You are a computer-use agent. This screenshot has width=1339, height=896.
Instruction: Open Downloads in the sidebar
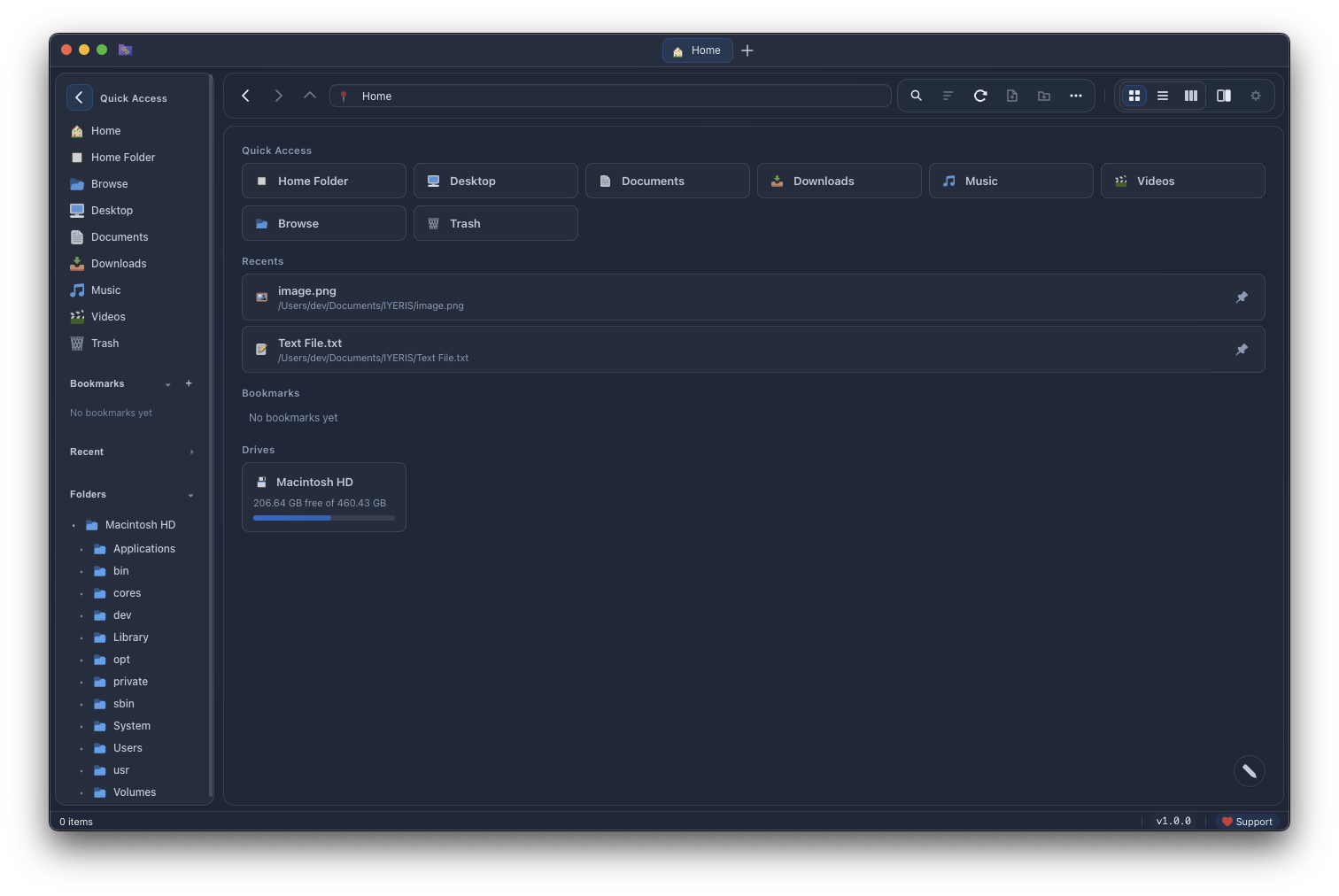(133, 264)
